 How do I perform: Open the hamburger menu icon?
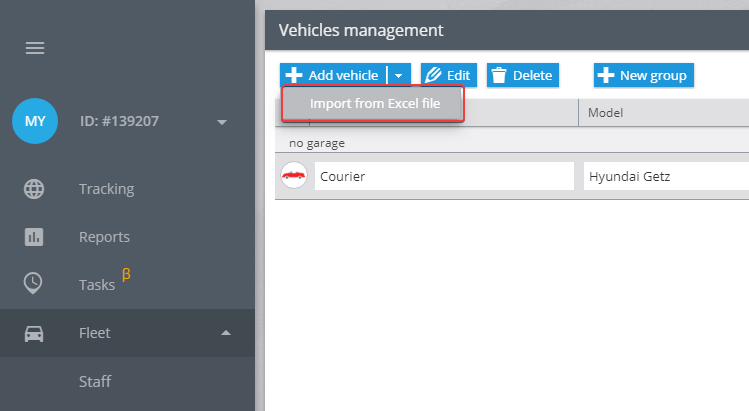(x=35, y=48)
